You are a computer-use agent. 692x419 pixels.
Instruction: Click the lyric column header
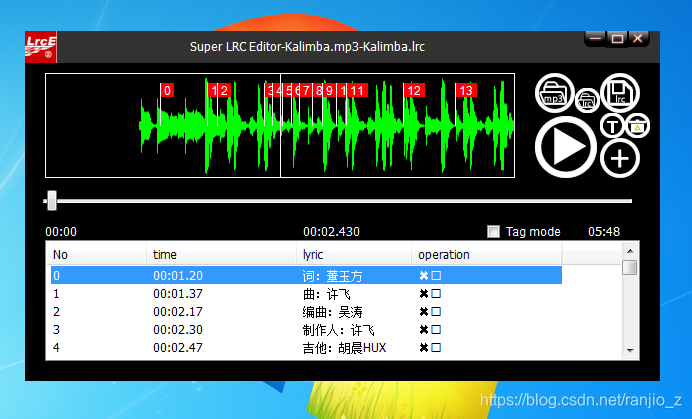(x=354, y=254)
